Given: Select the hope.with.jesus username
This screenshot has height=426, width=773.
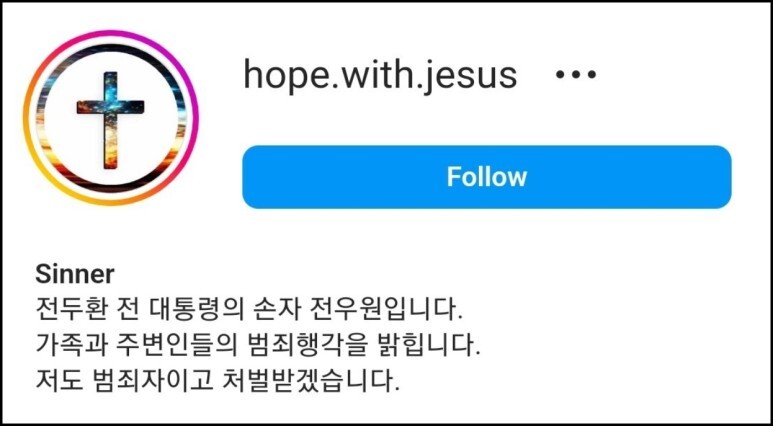Looking at the screenshot, I should click(380, 76).
